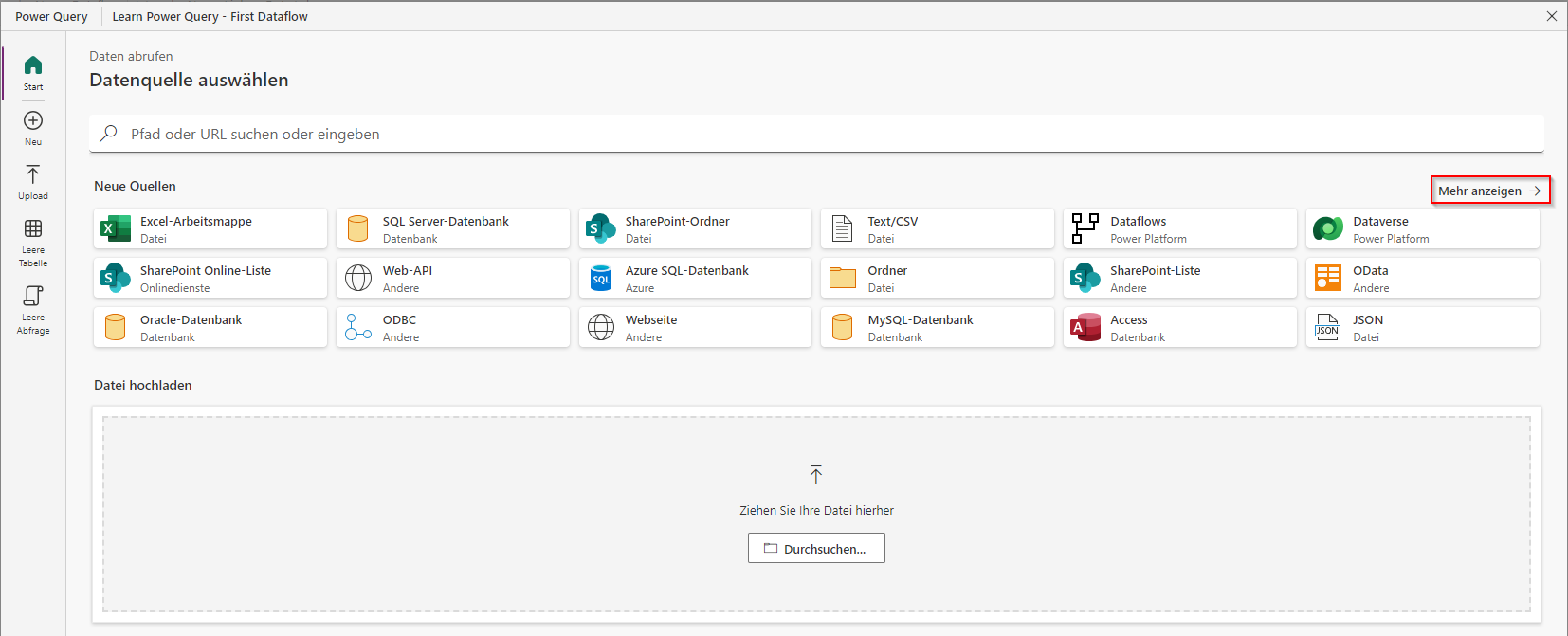1568x636 pixels.
Task: Select Text/CSV label text
Action: [x=893, y=221]
